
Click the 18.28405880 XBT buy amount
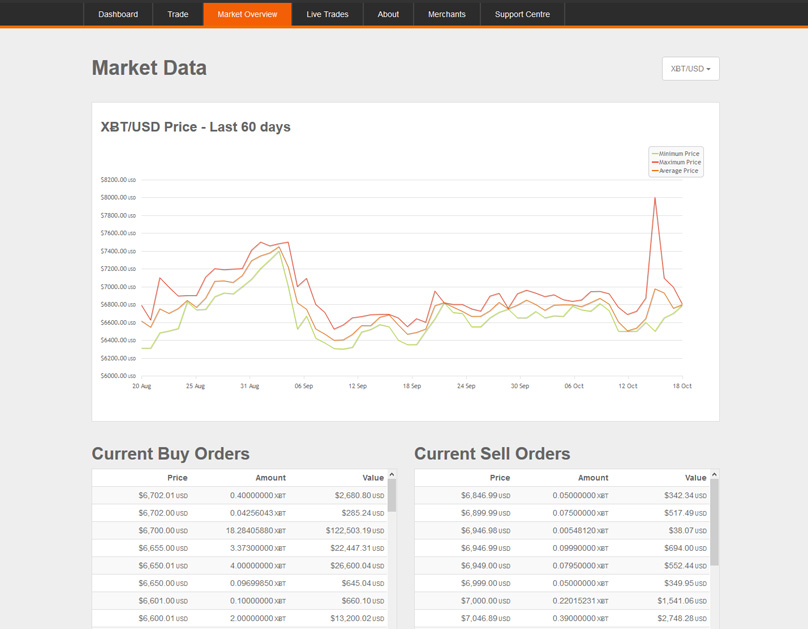click(256, 530)
